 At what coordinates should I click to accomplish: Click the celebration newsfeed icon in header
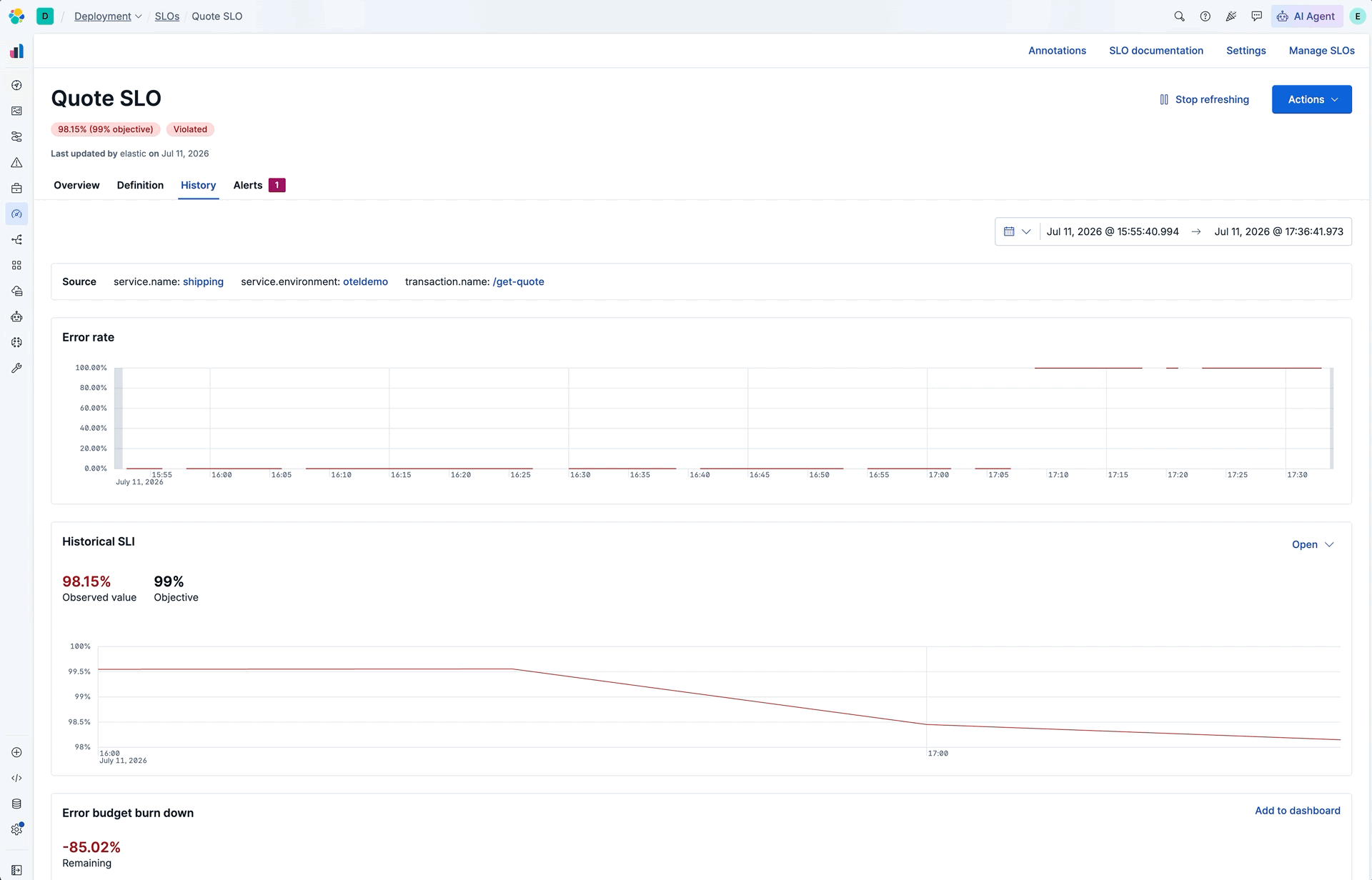click(1231, 16)
